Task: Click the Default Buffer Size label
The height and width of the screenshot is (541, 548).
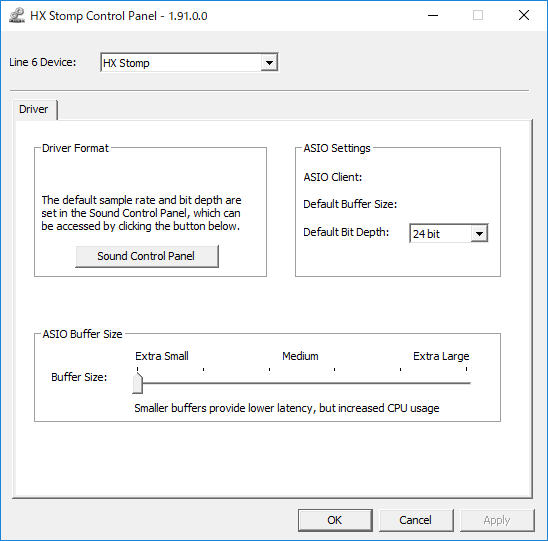Action: point(350,204)
